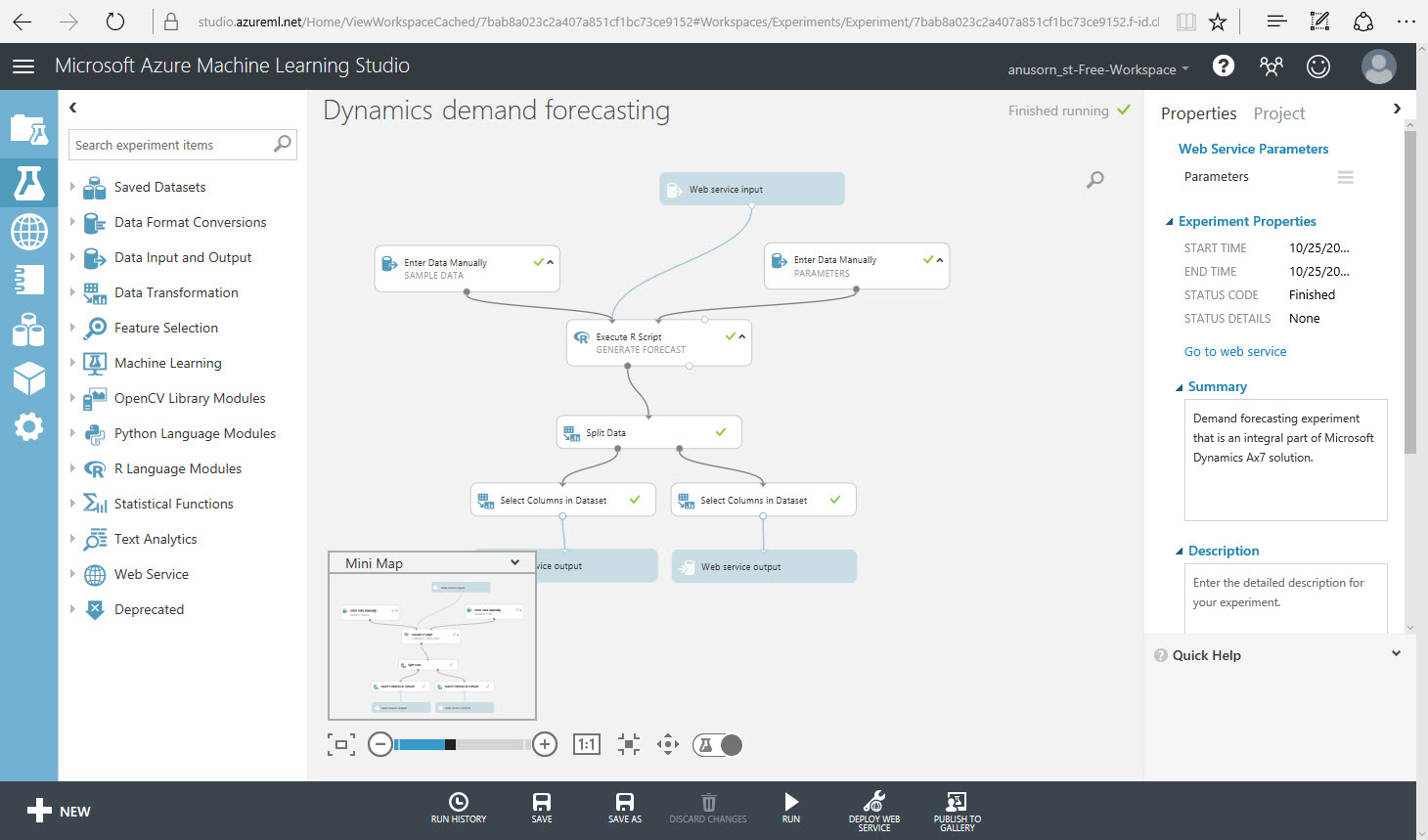Image resolution: width=1428 pixels, height=840 pixels.
Task: Edit the experiment Summary text box
Action: [1285, 460]
